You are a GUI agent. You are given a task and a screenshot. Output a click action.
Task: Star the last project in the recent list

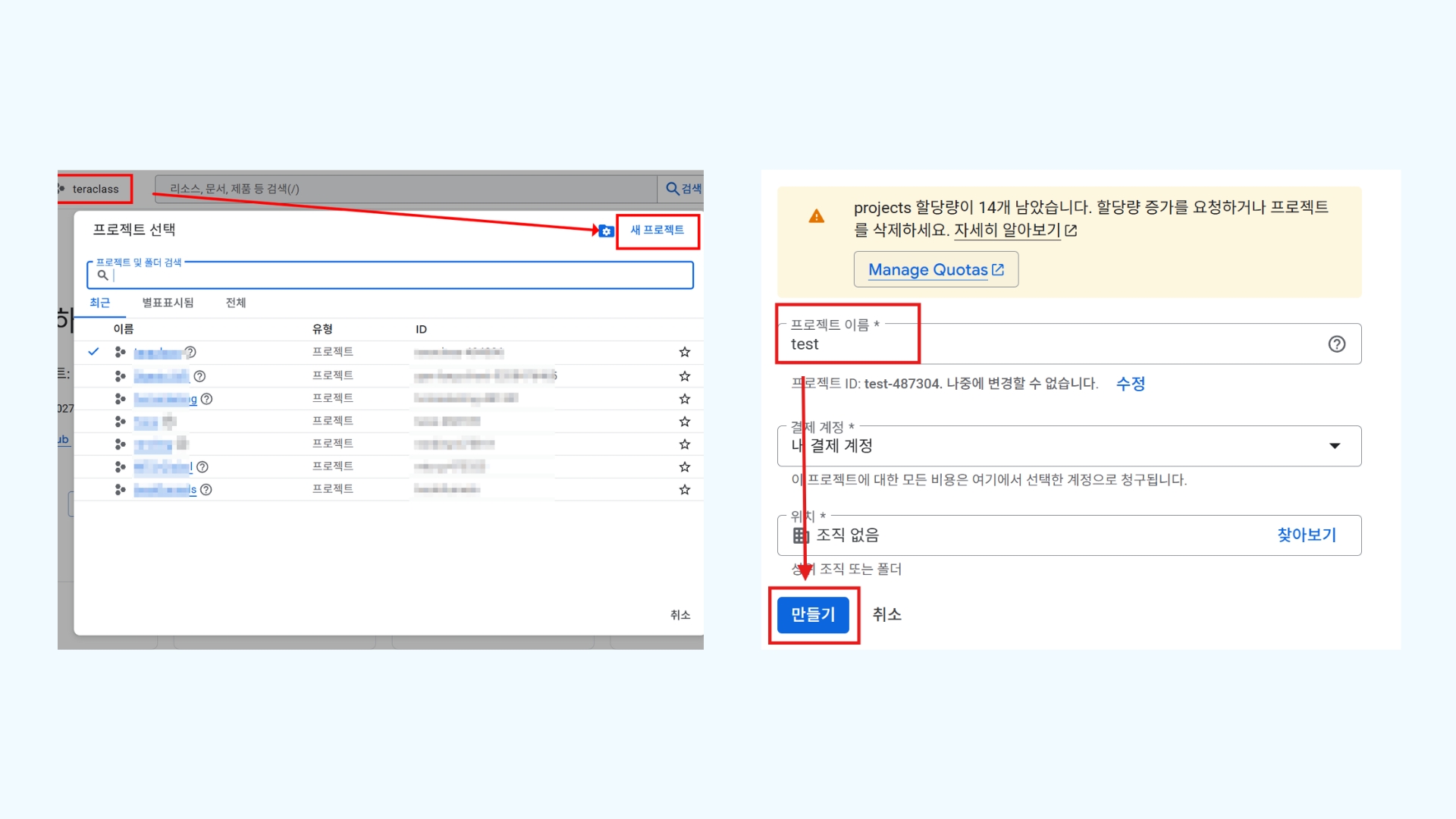tap(685, 489)
